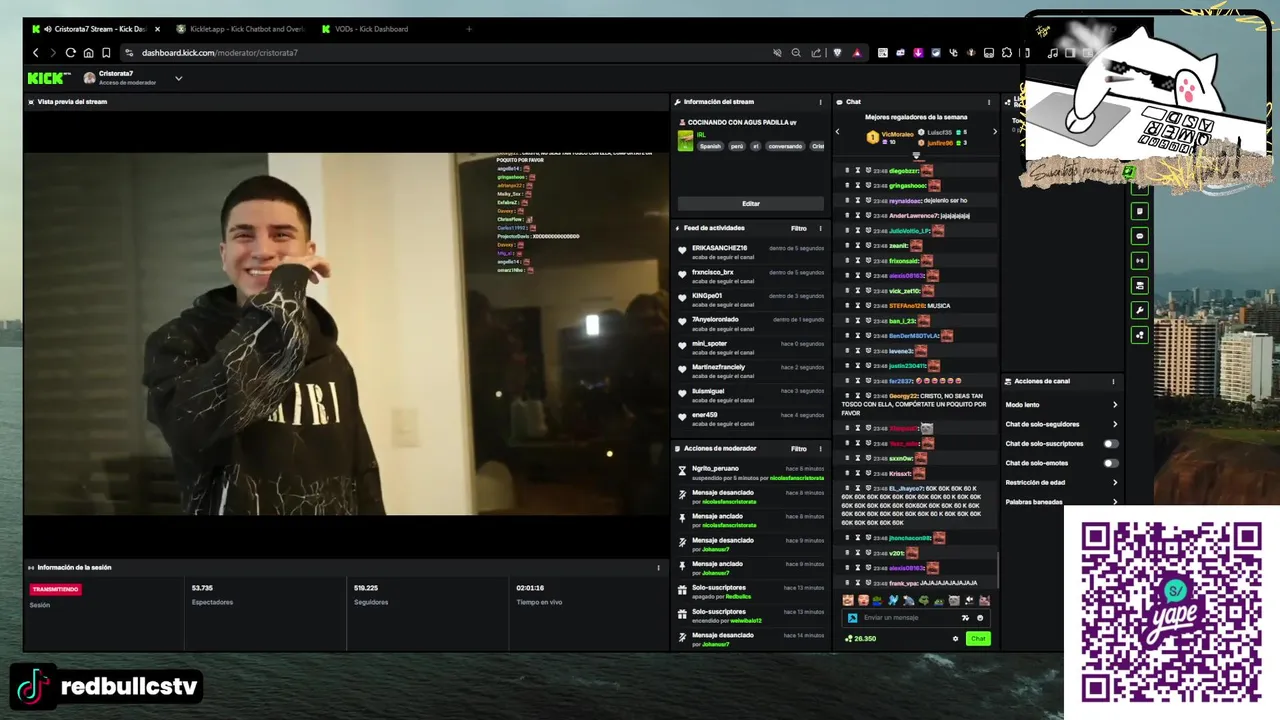Ban reynaldoac using the shield icon
Viewport: 1280px width, 720px height.
[x=868, y=201]
